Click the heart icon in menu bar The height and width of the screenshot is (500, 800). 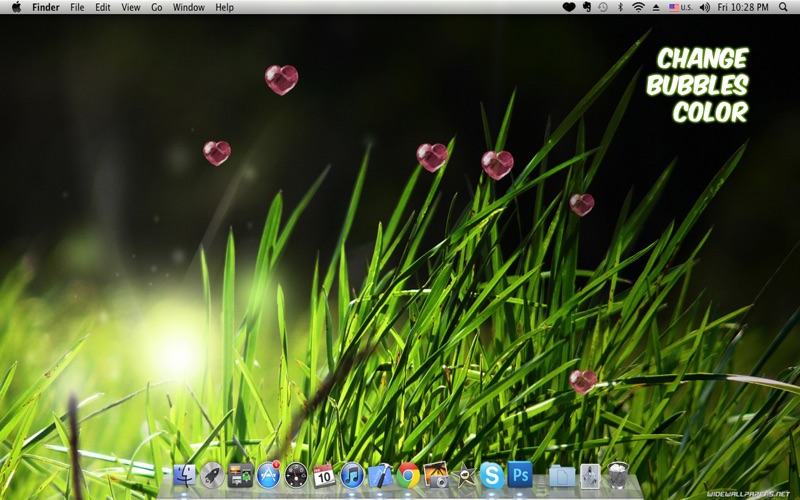[568, 7]
